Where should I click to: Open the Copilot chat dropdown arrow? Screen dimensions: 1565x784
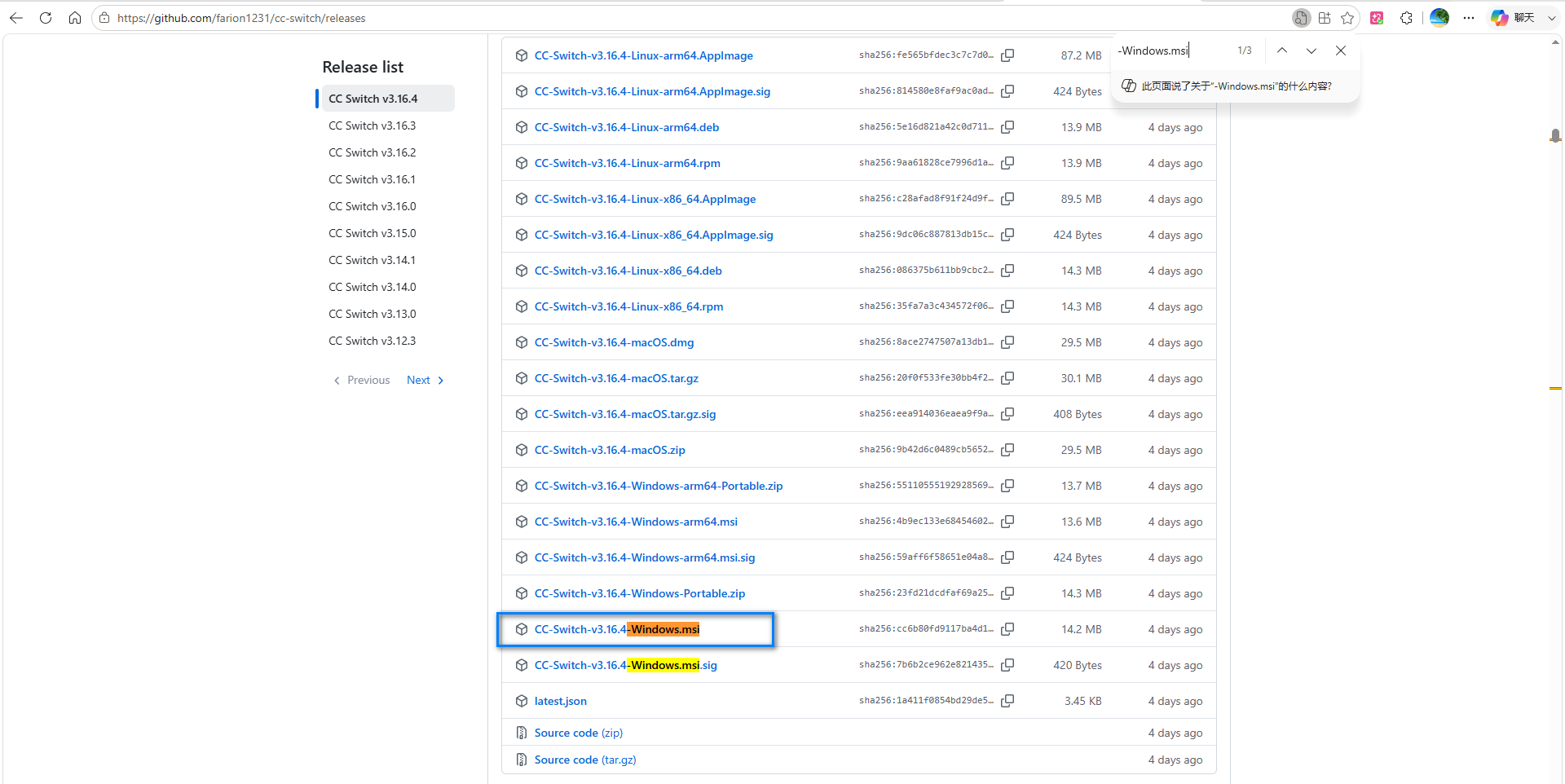tap(1551, 18)
